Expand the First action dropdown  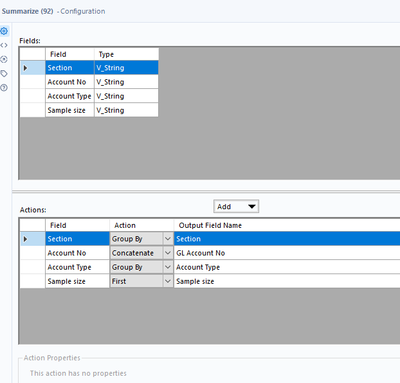(168, 281)
